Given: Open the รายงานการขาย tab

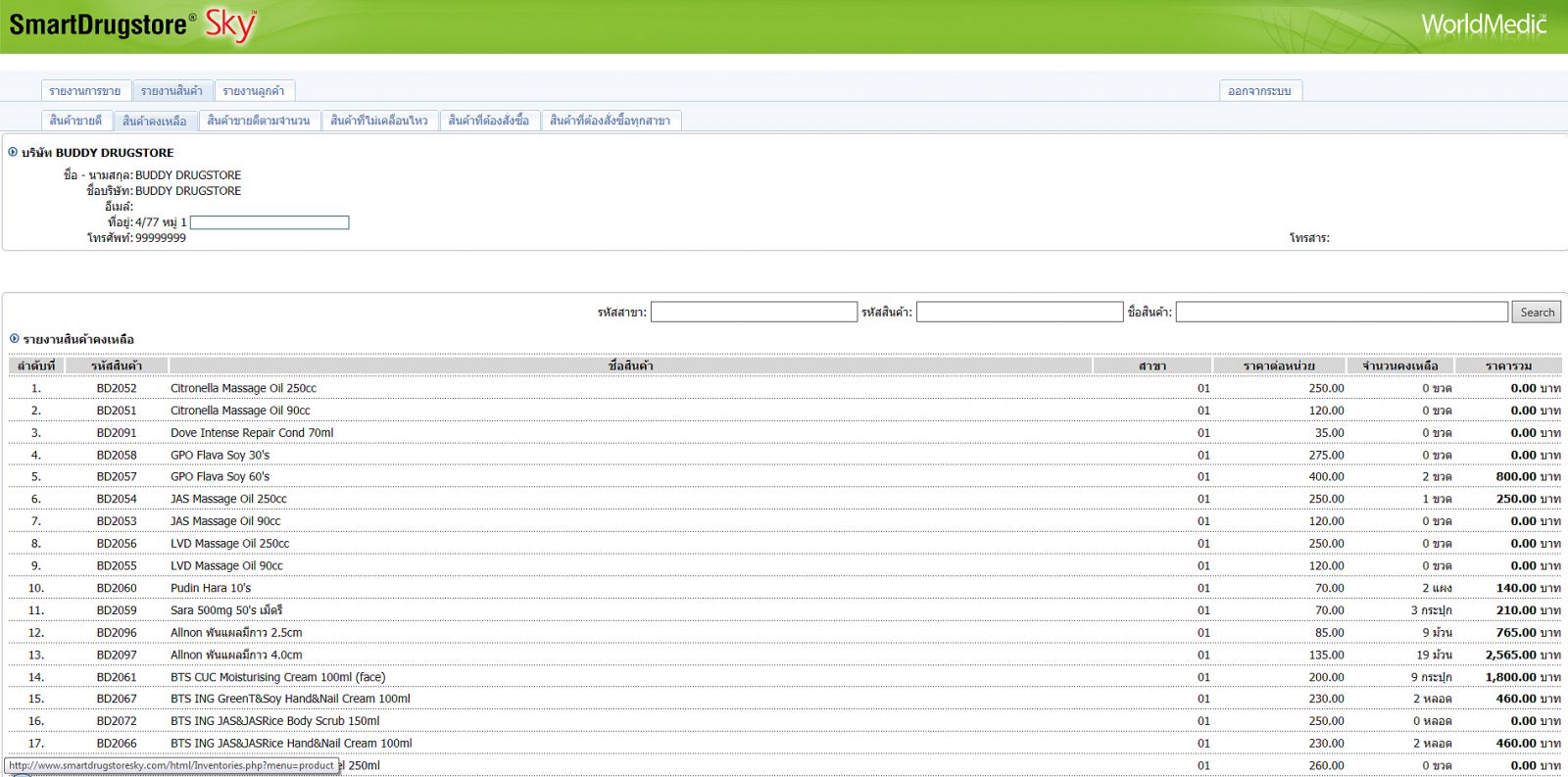Looking at the screenshot, I should [x=85, y=91].
